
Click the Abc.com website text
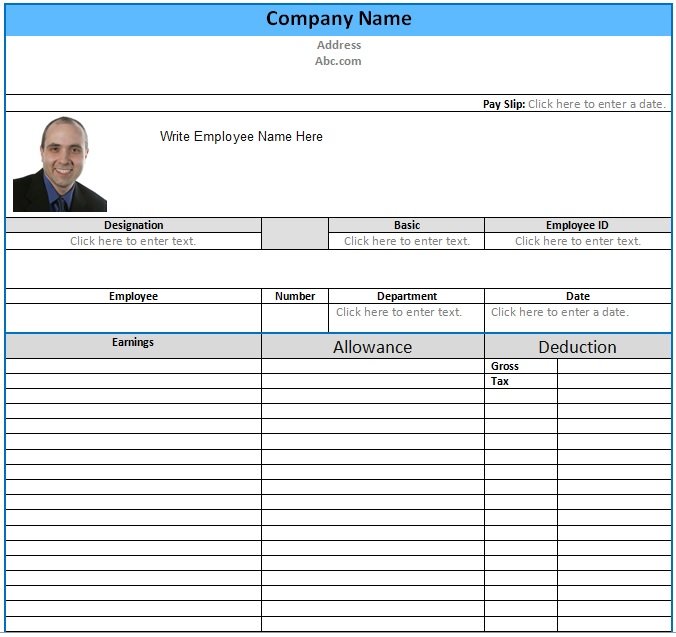tap(338, 61)
